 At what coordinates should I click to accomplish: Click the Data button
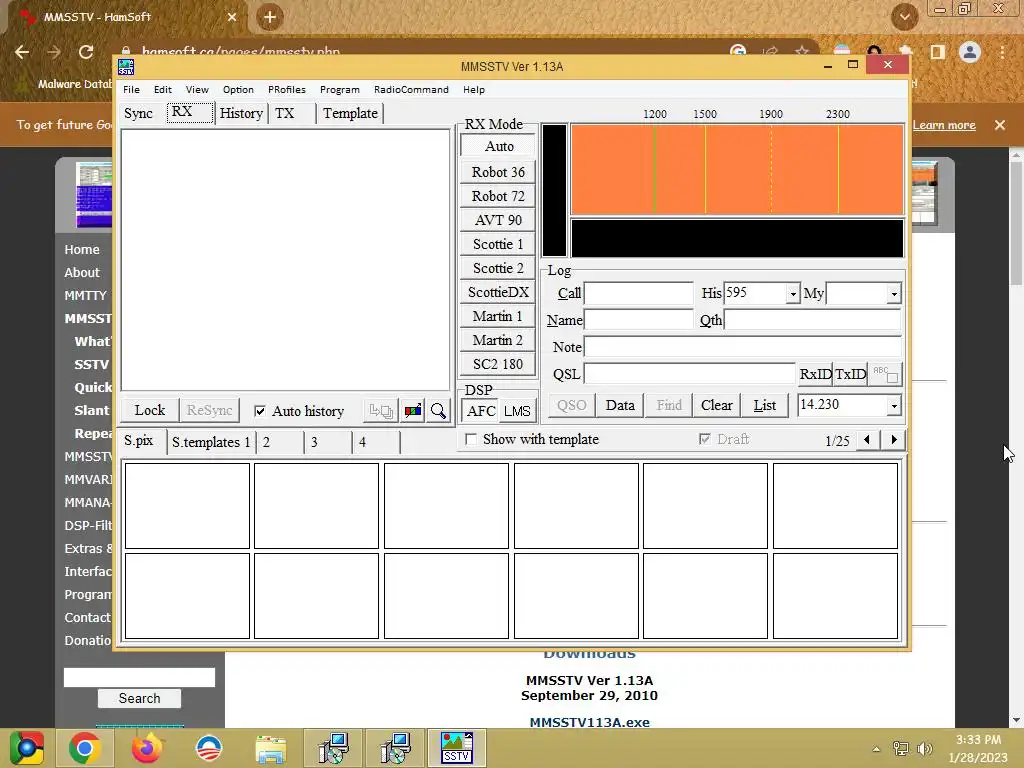pos(620,405)
